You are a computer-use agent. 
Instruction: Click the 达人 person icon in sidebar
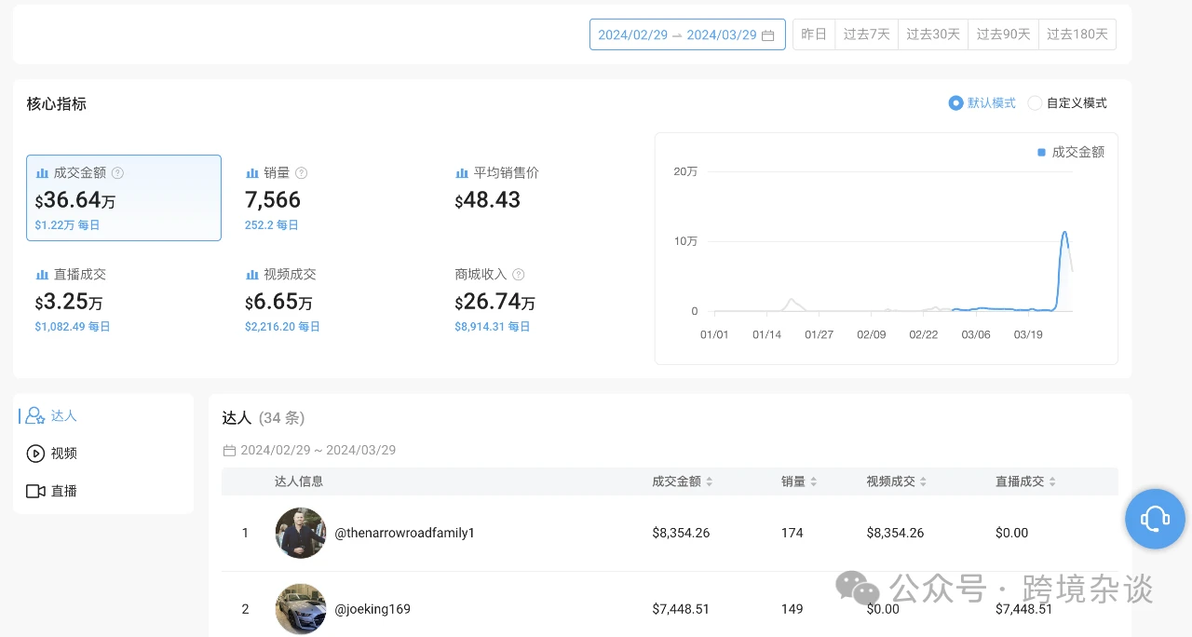pos(35,416)
